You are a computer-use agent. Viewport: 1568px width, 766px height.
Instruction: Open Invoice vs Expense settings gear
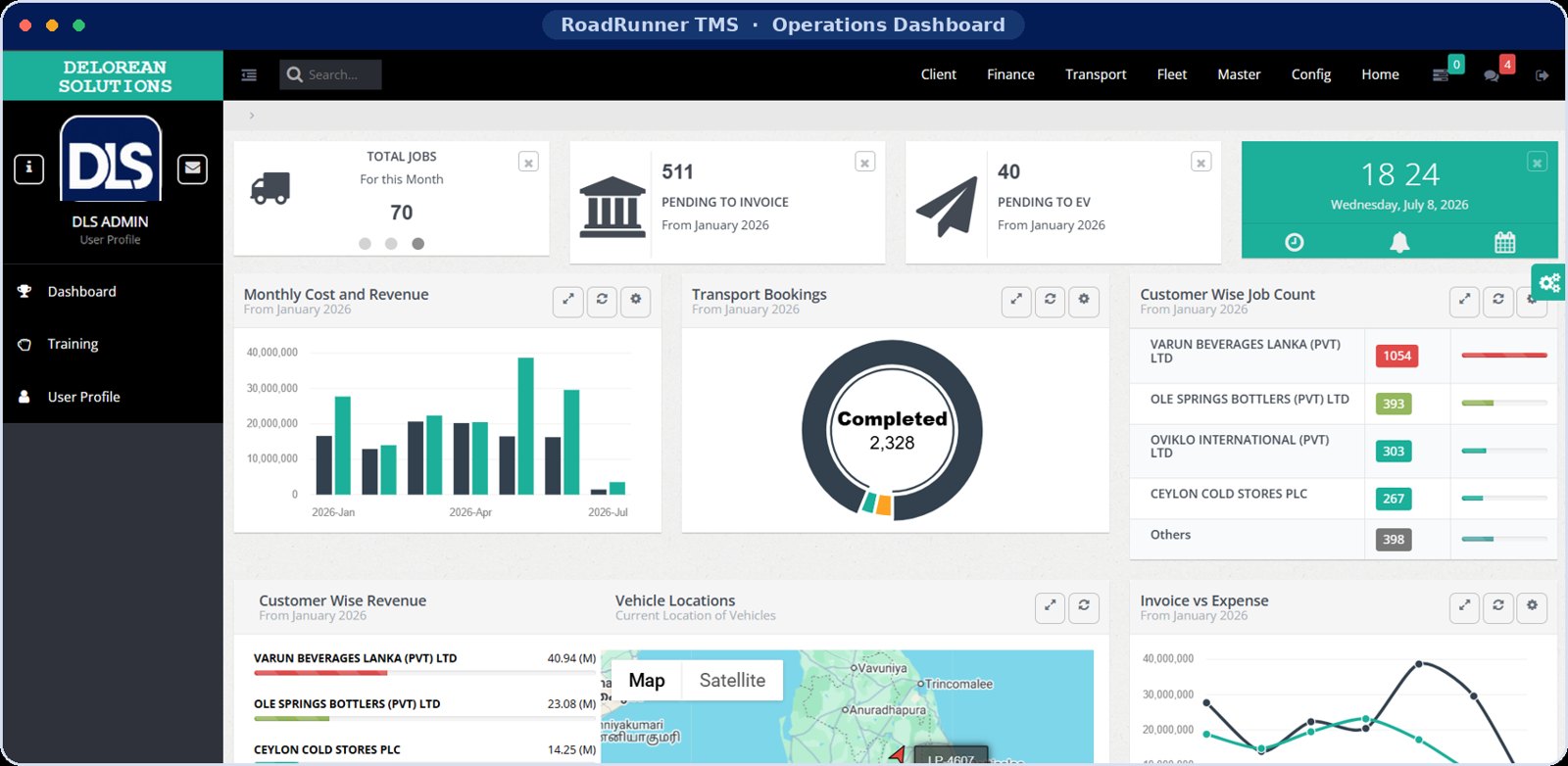1532,607
